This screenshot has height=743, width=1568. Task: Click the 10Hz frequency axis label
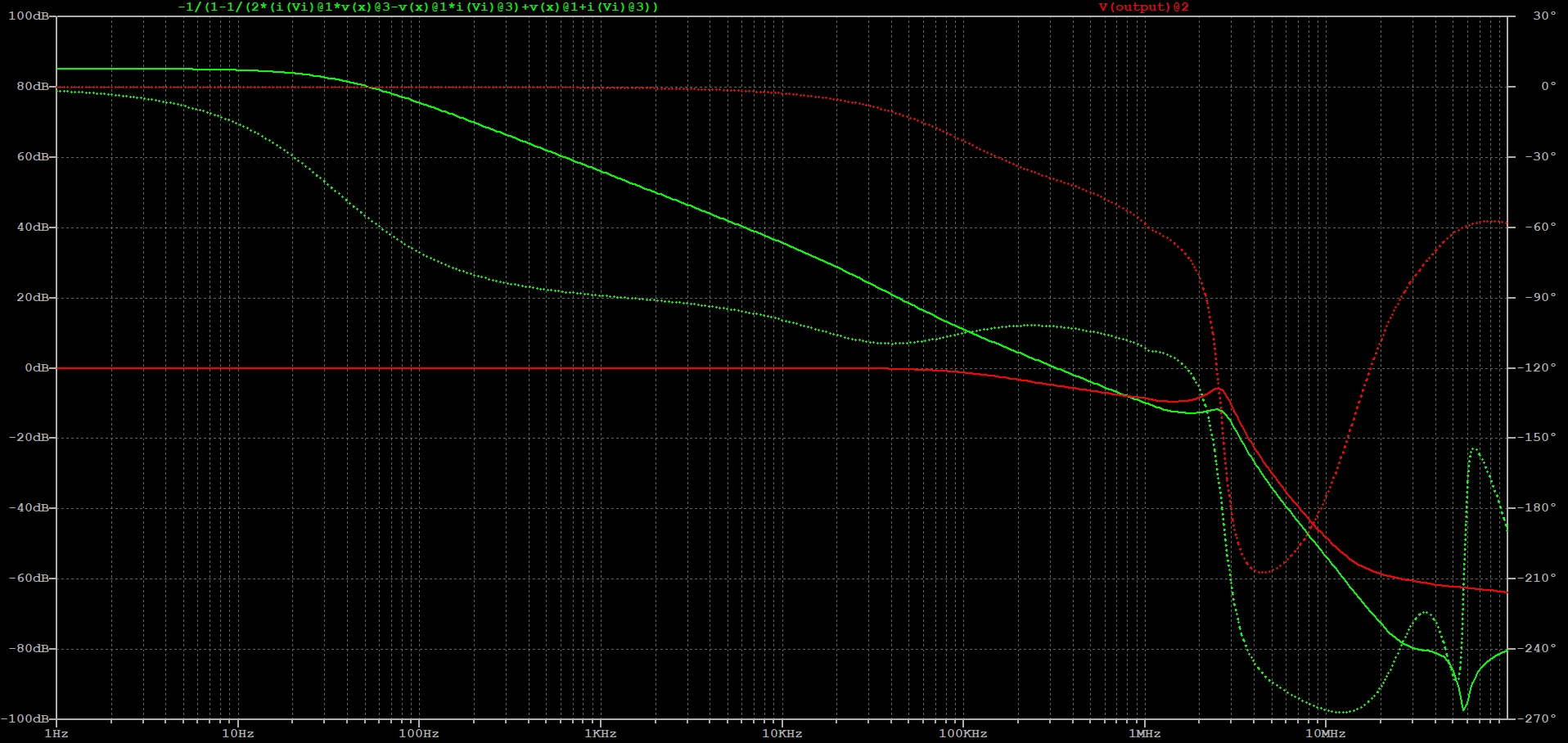coord(238,734)
